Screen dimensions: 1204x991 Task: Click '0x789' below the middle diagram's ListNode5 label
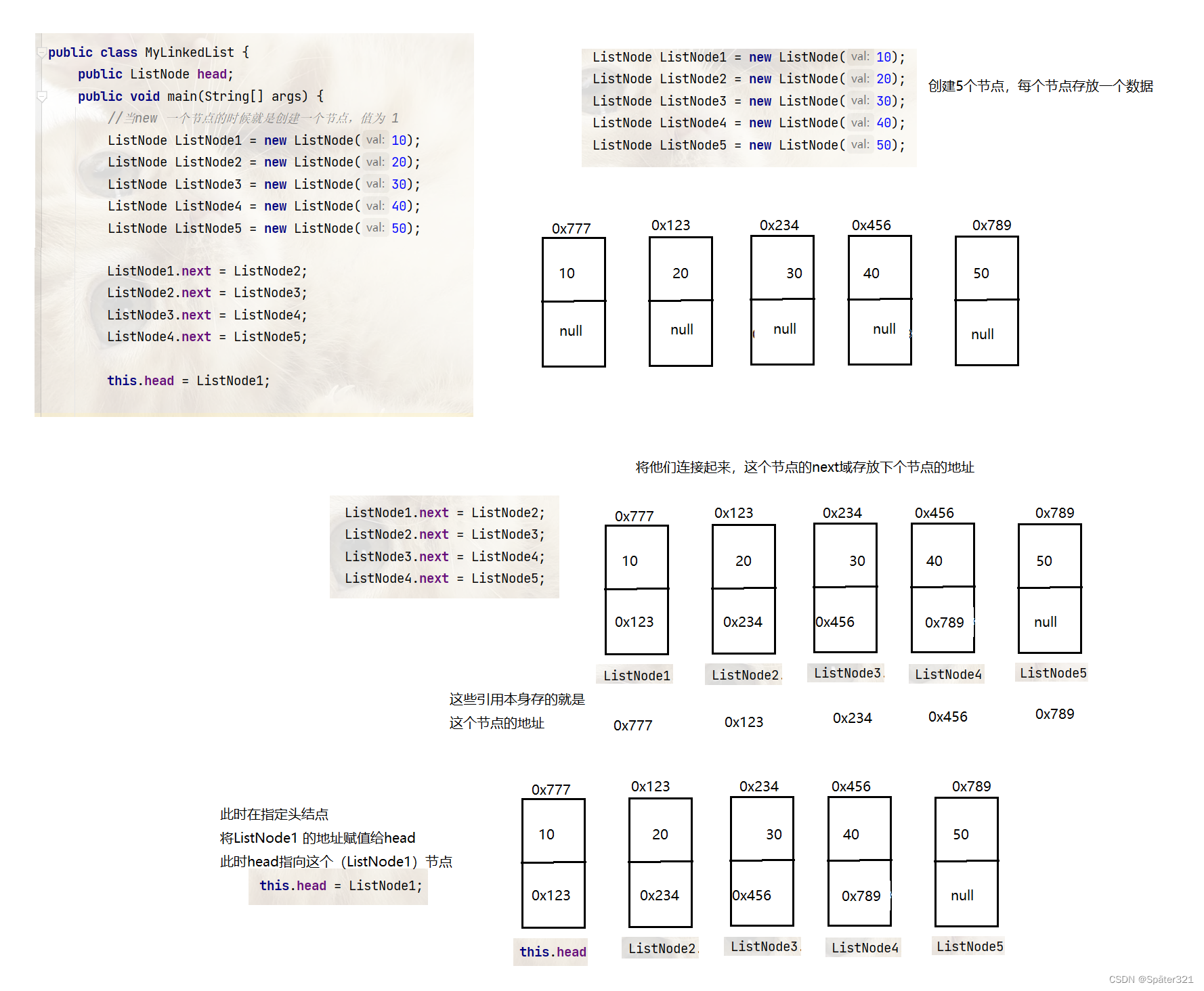point(1054,714)
